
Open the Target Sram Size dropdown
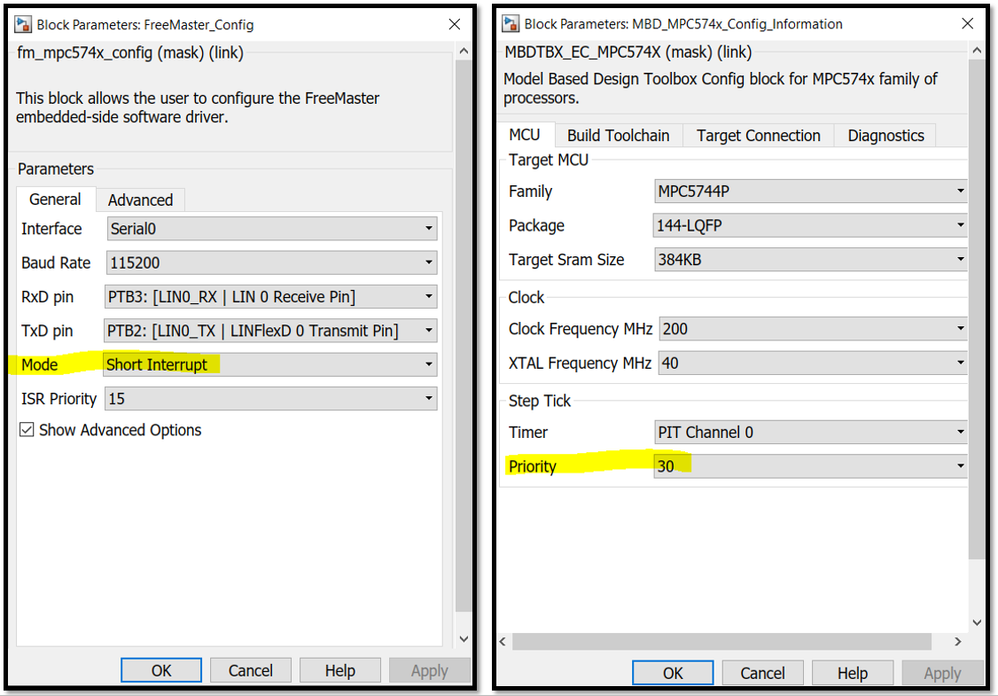pyautogui.click(x=811, y=260)
